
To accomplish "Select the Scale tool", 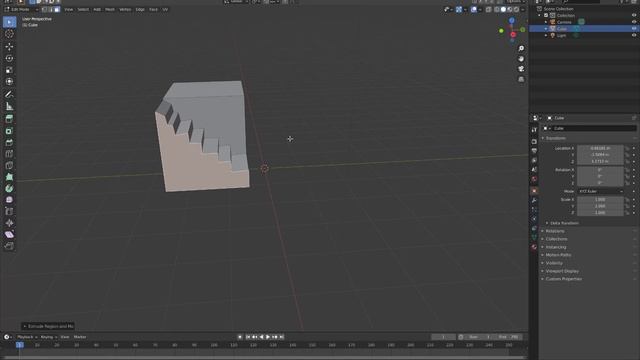I will click(x=9, y=70).
